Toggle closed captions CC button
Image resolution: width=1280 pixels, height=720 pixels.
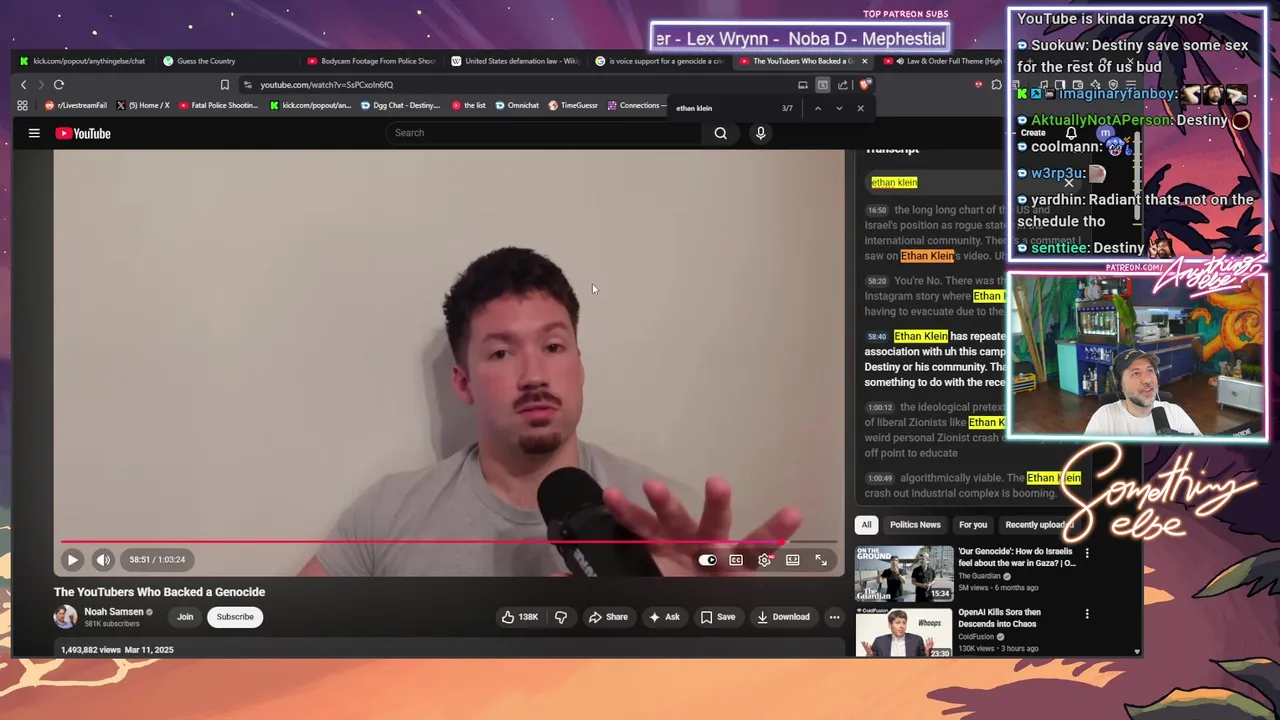[x=736, y=560]
